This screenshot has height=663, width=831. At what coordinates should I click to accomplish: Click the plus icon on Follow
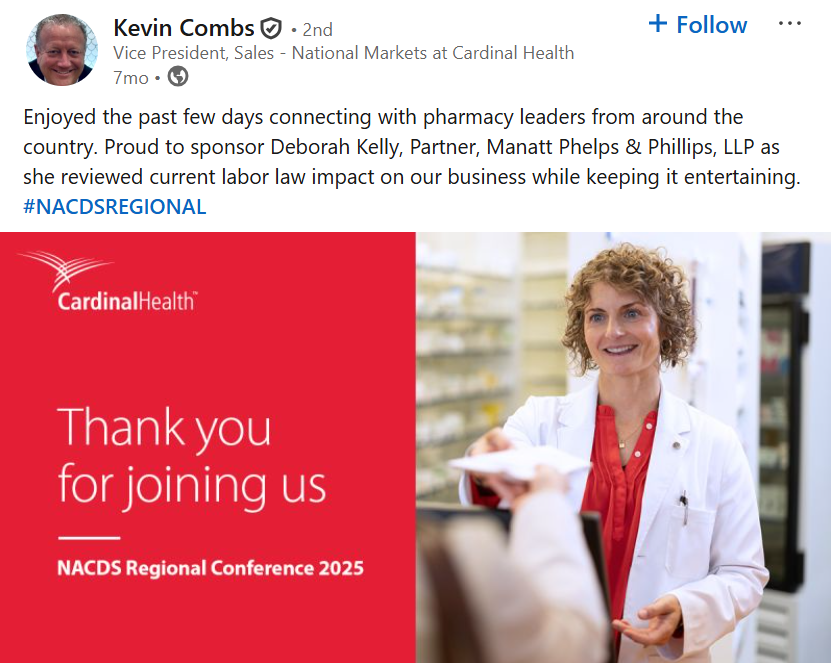pos(658,23)
